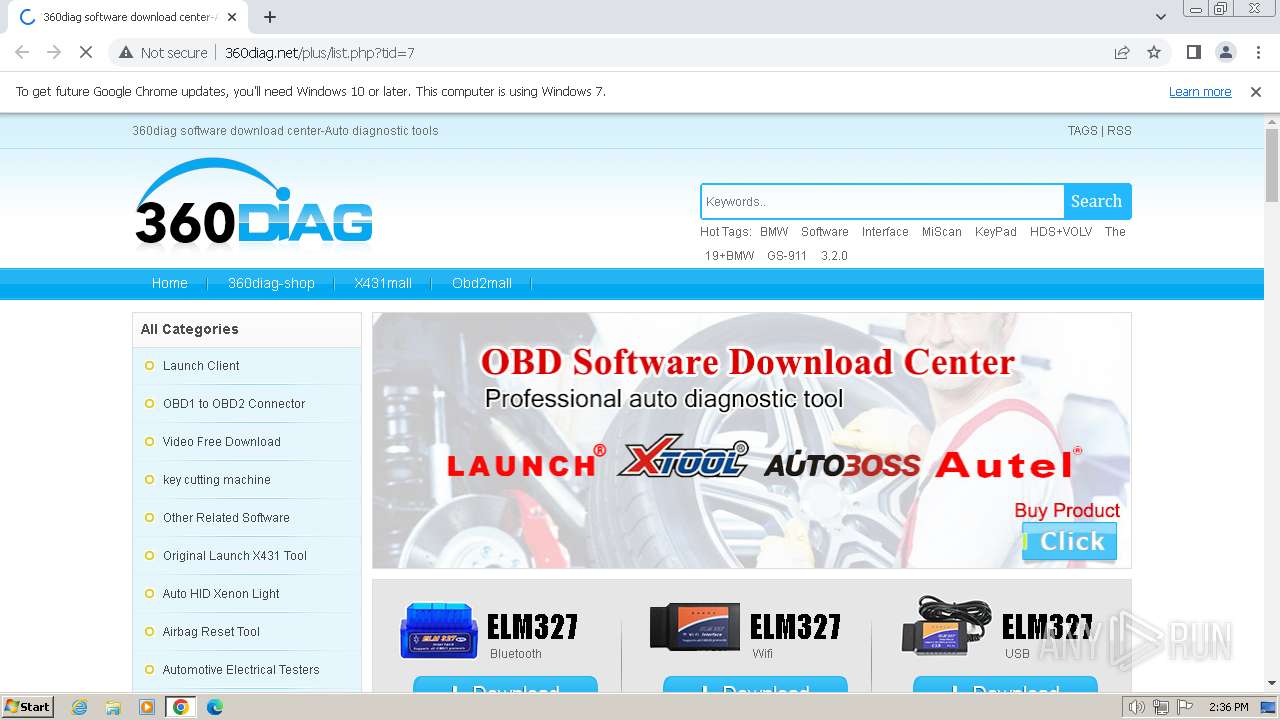The width and height of the screenshot is (1280, 720).
Task: Select the HDS+VOLV hot tag
Action: click(x=1061, y=232)
